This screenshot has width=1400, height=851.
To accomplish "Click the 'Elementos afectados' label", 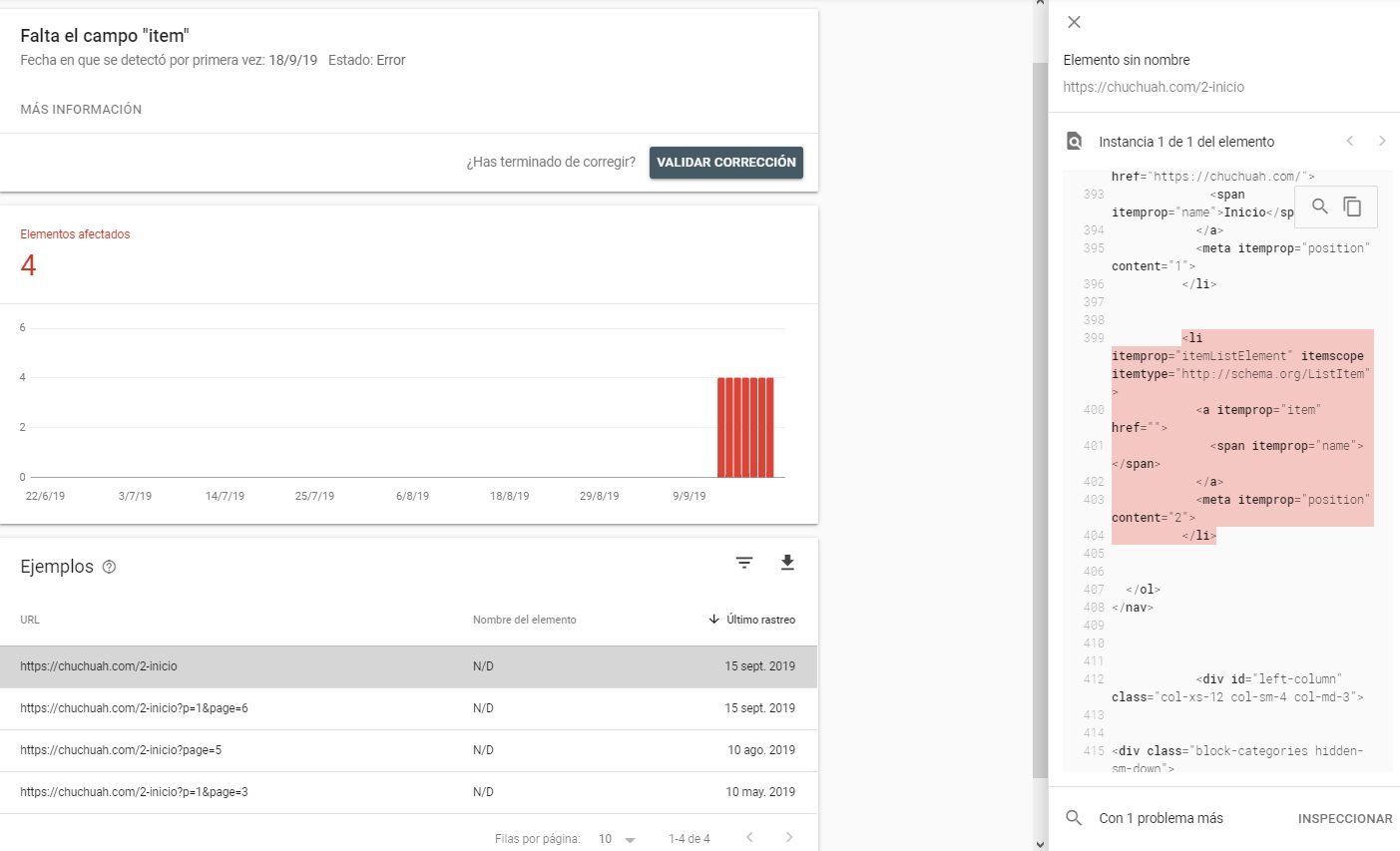I will point(75,234).
